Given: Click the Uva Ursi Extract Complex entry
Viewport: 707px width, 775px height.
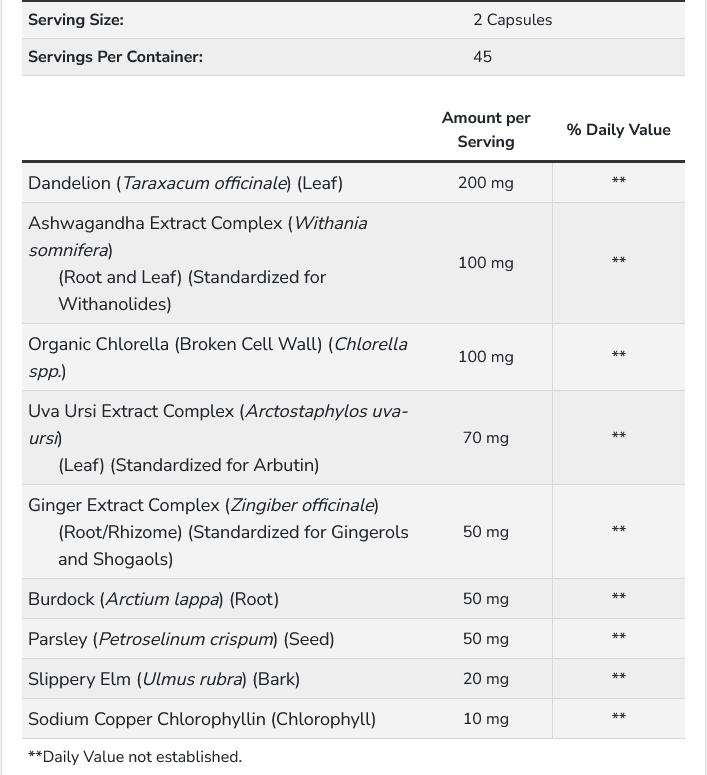Looking at the screenshot, I should click(x=218, y=438).
